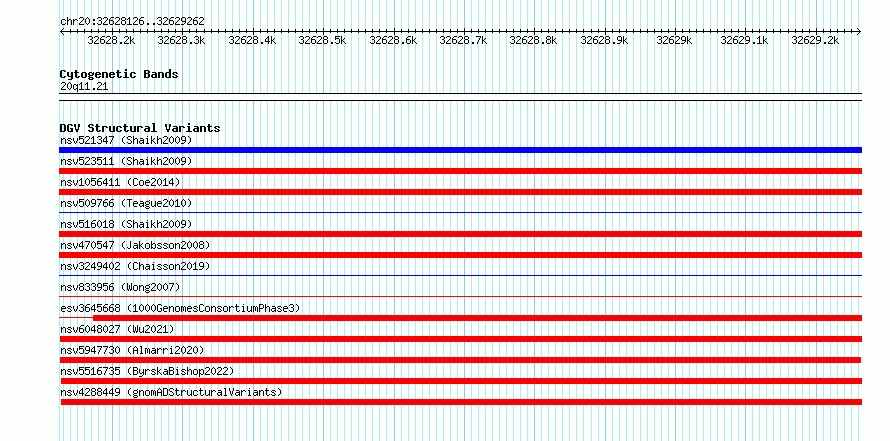Open esv3645668 (1000GenomesConsortiumPhase3) label
Viewport: 890px width, 441px height.
point(180,308)
